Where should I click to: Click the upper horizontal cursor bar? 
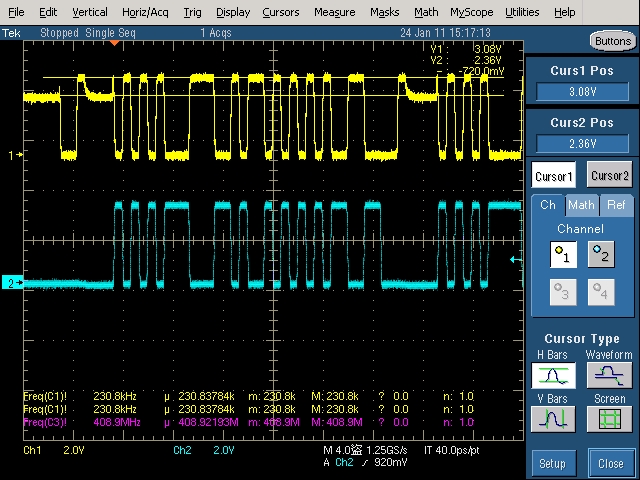coord(273,77)
